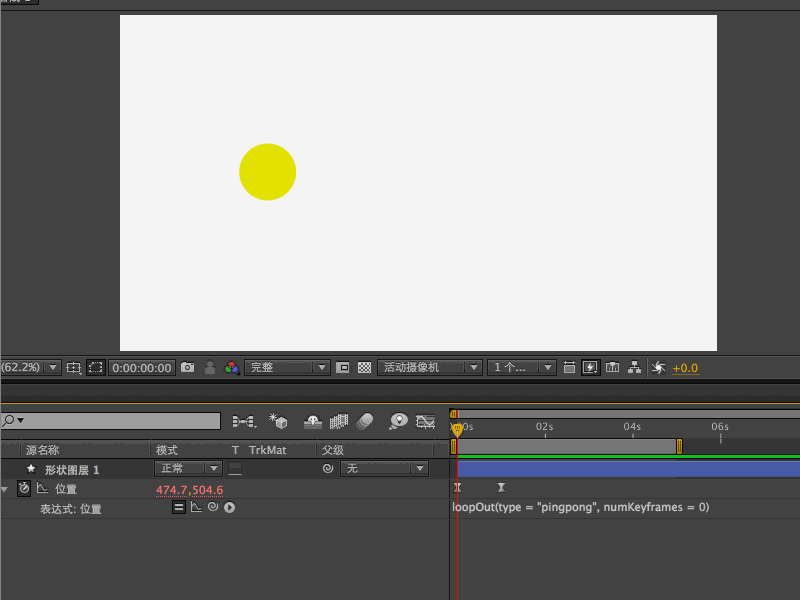Open the RGB channel and color management icon
This screenshot has width=800, height=600.
232,367
